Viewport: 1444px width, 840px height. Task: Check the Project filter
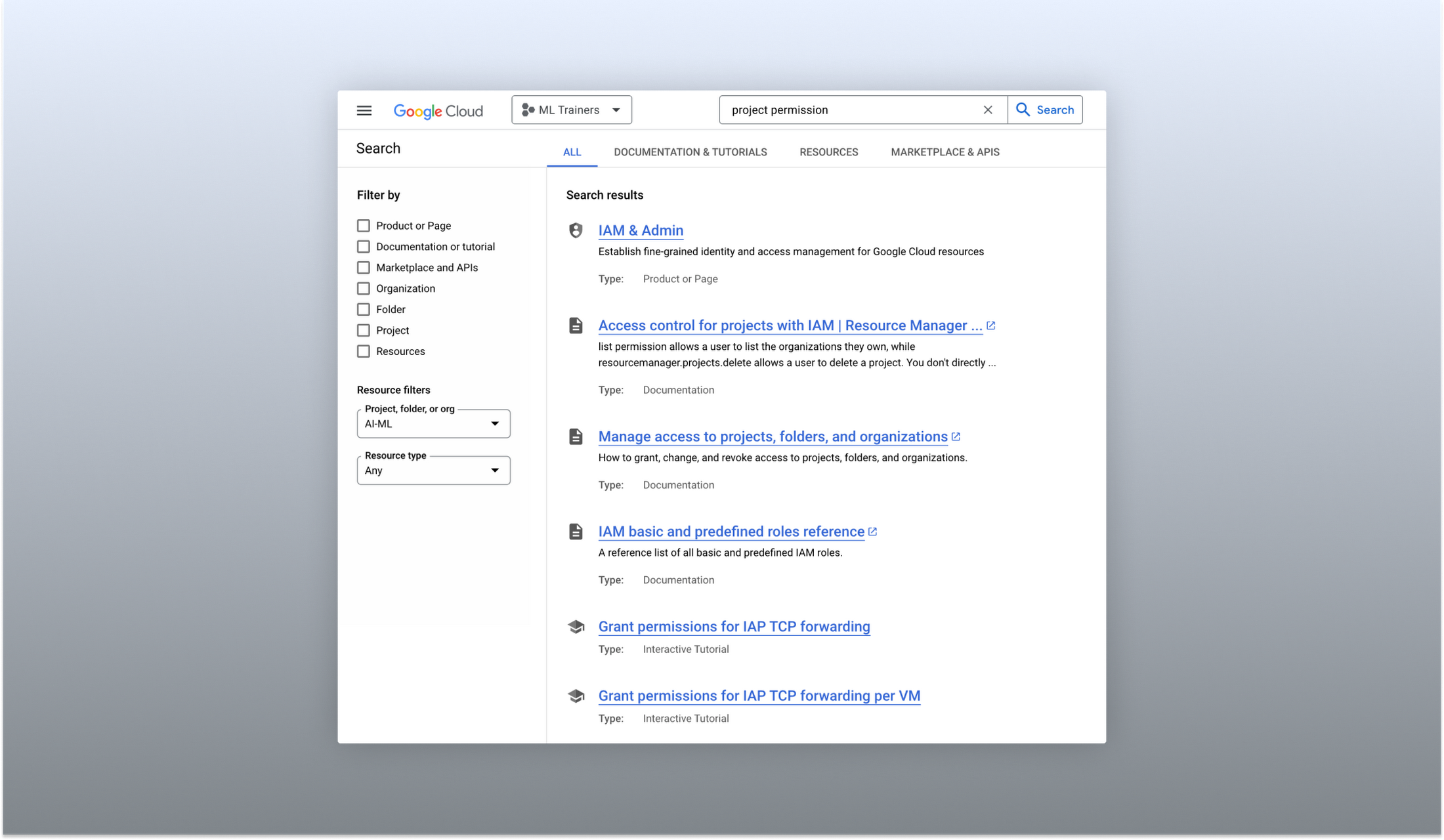coord(363,331)
